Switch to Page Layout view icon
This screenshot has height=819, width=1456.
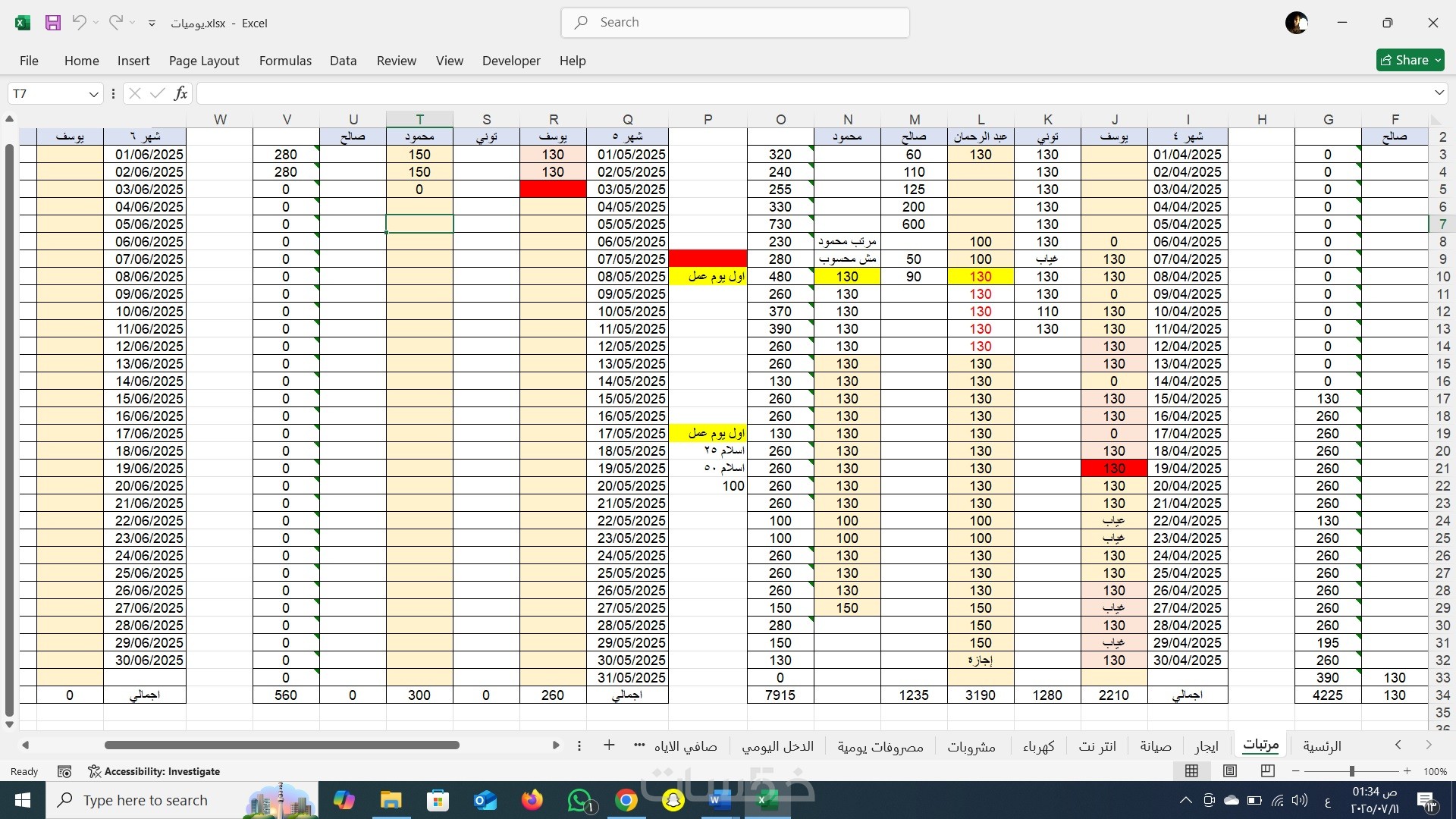pos(1230,771)
